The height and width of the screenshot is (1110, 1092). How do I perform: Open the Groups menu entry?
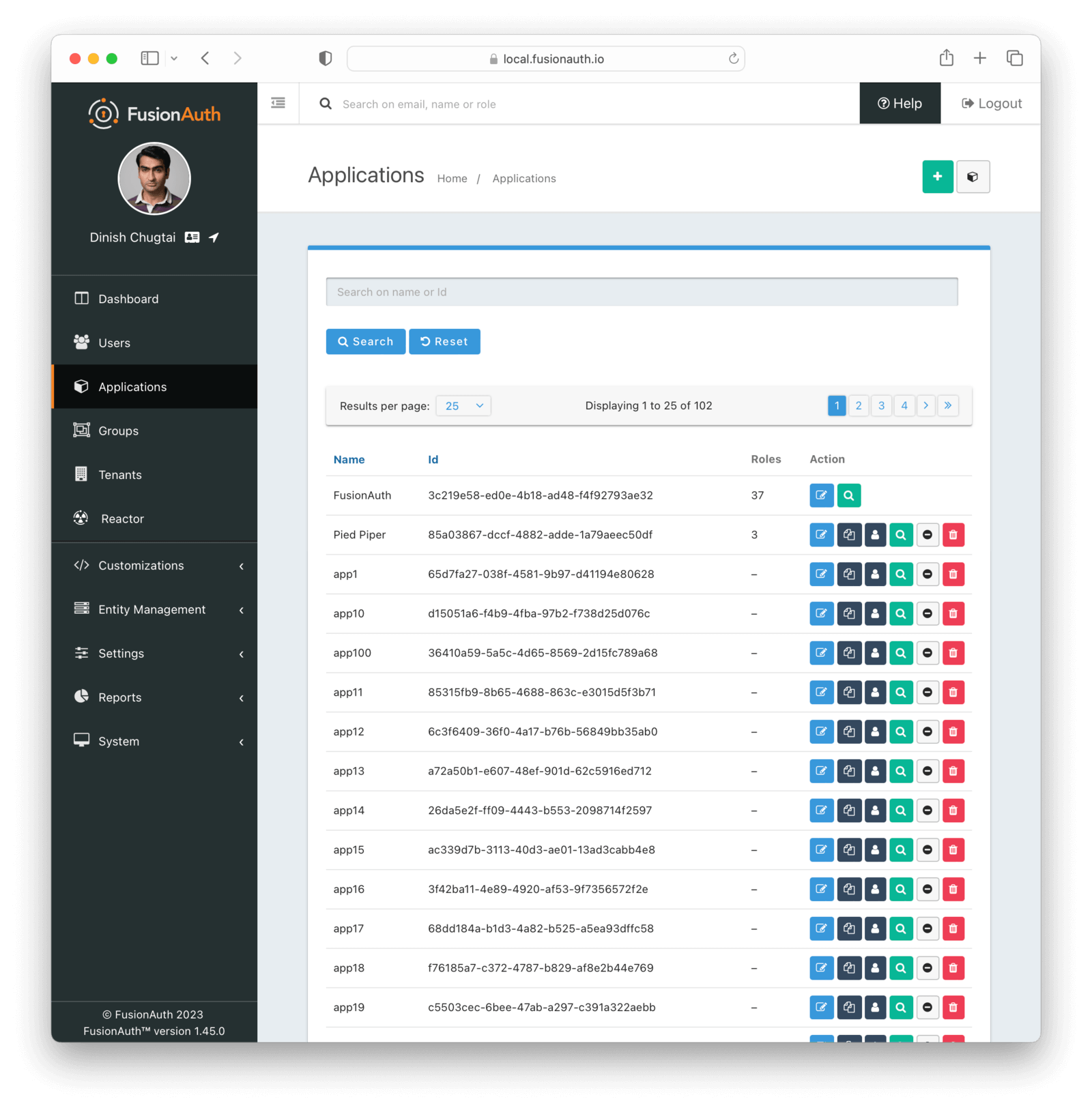(117, 430)
